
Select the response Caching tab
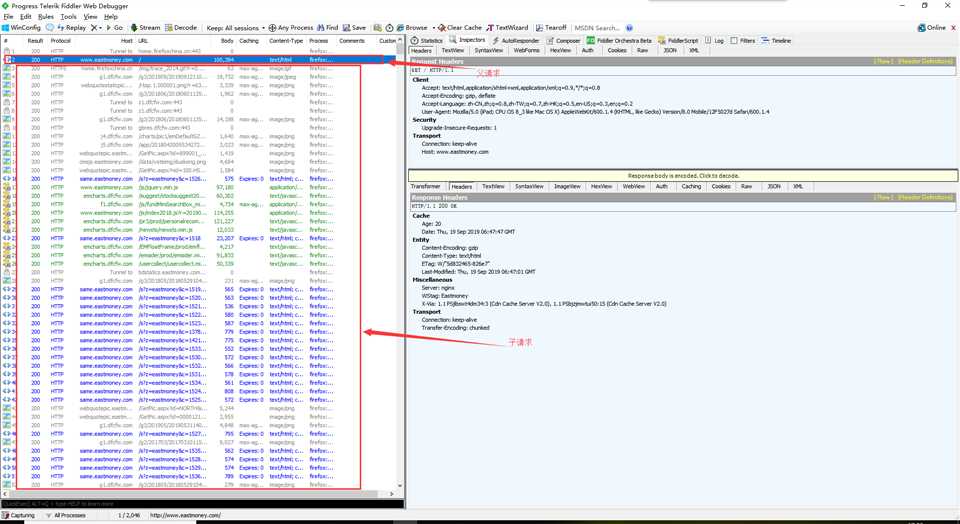(691, 186)
